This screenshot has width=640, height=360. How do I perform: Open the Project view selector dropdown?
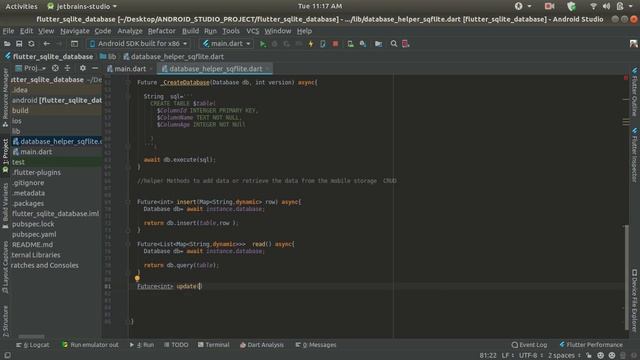pyautogui.click(x=30, y=68)
